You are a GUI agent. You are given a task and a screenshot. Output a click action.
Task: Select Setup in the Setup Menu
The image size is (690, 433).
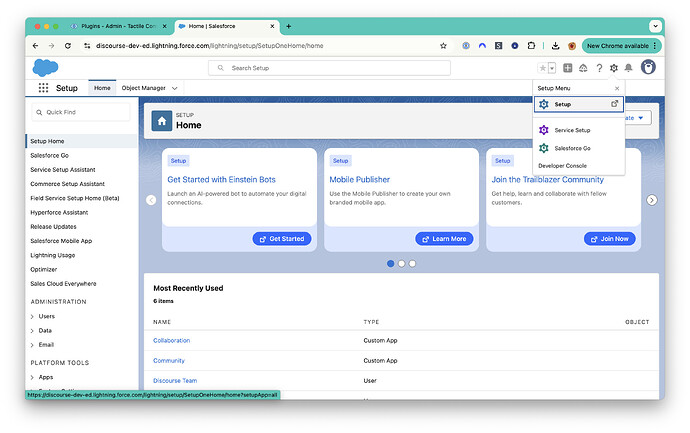(x=579, y=104)
